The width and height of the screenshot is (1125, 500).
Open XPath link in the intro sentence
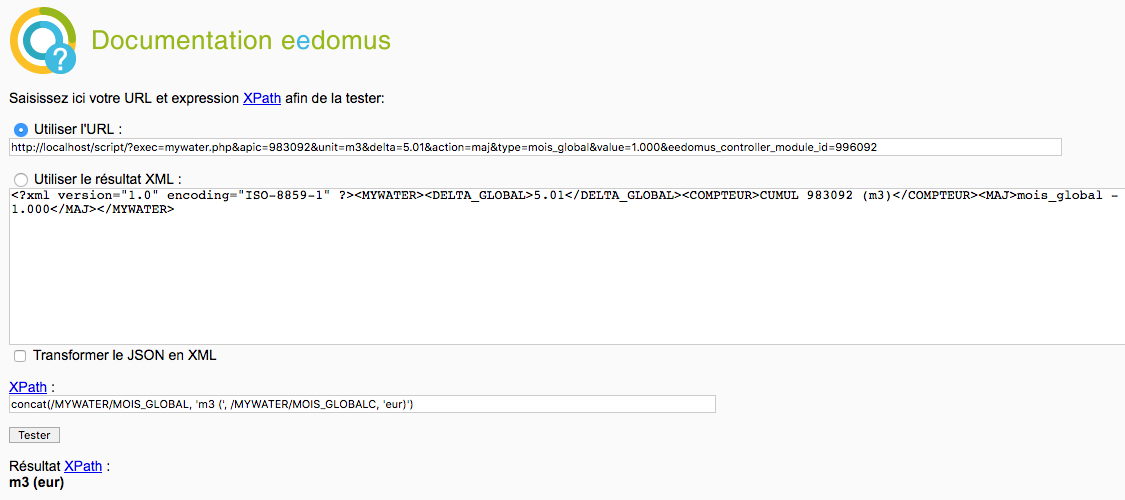coord(262,98)
